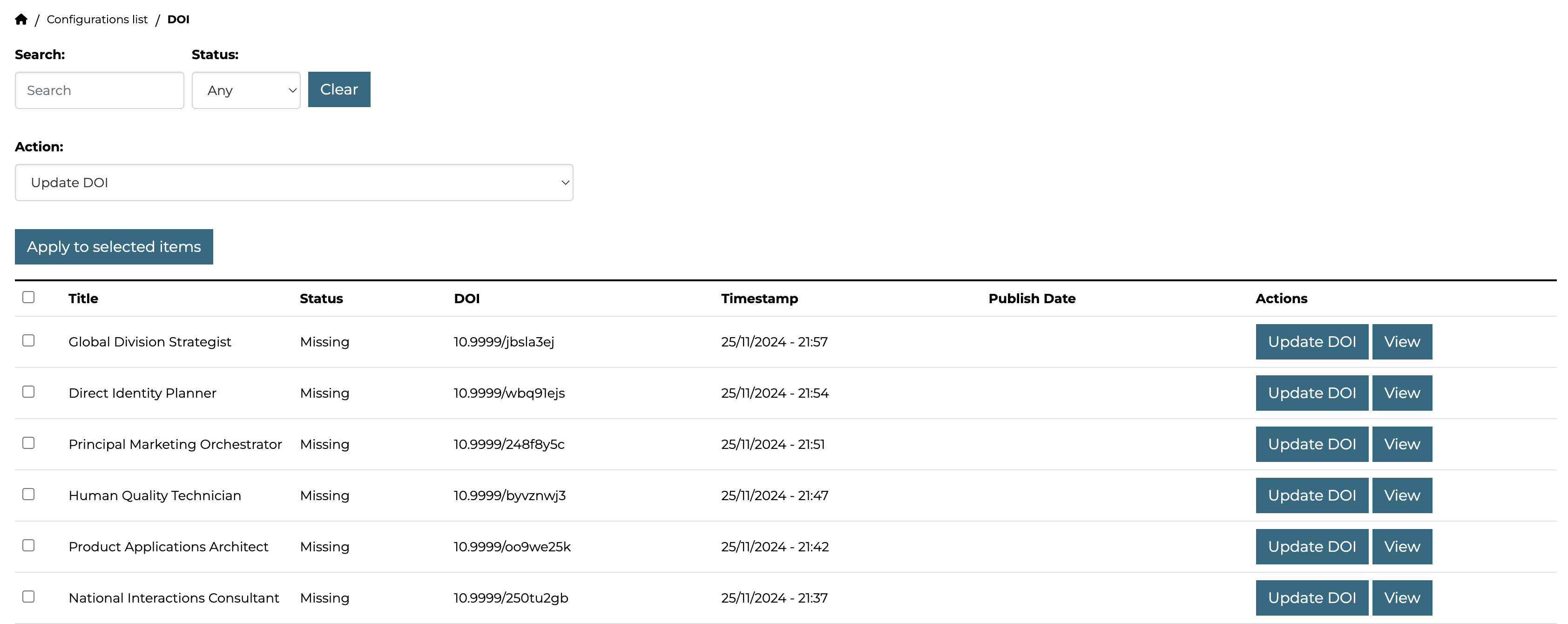Click Missing status of Global Division Strategist

coord(324,341)
